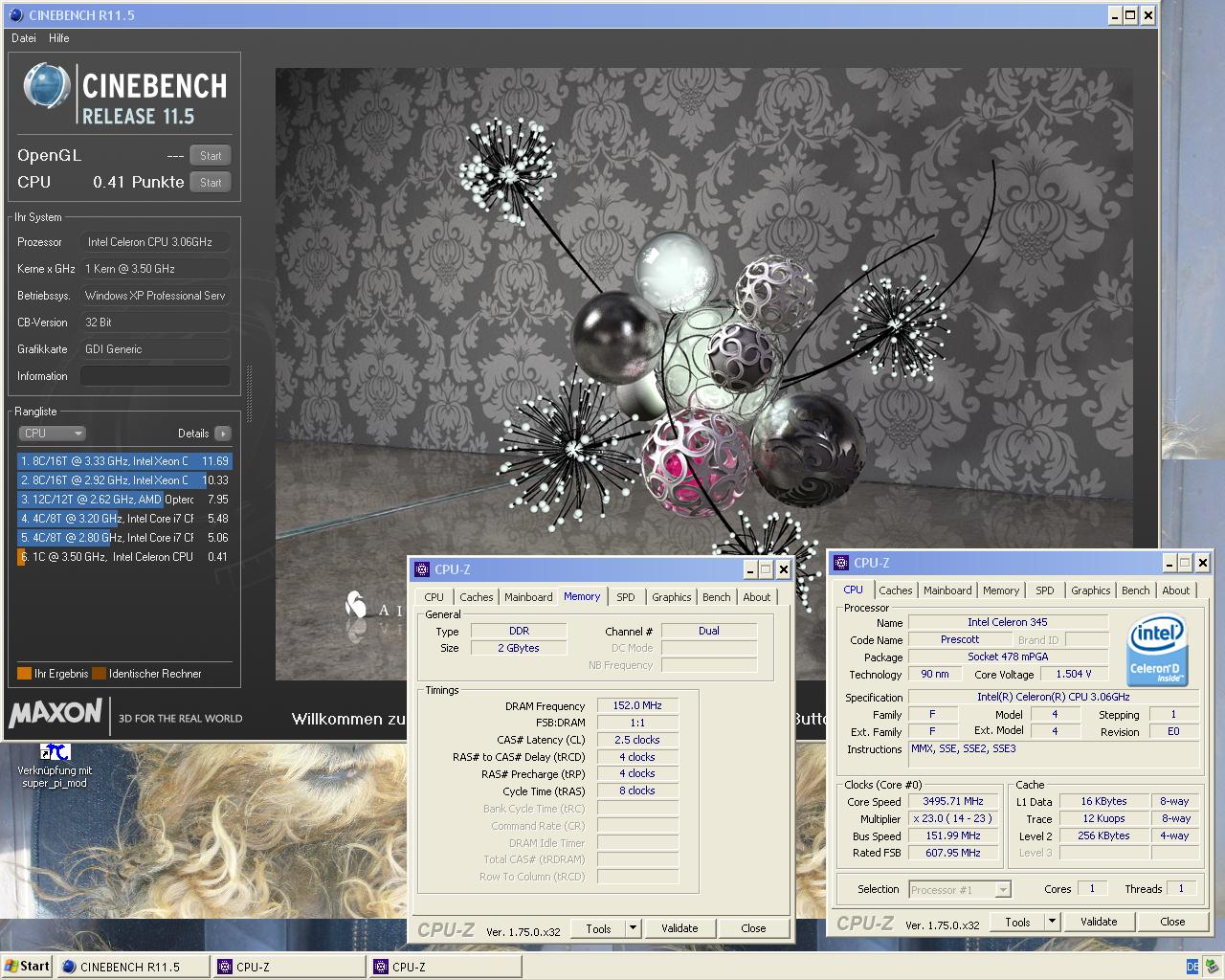Click DRAM Frequency value 152.0 MHz
Image resolution: width=1225 pixels, height=980 pixels.
(x=637, y=705)
